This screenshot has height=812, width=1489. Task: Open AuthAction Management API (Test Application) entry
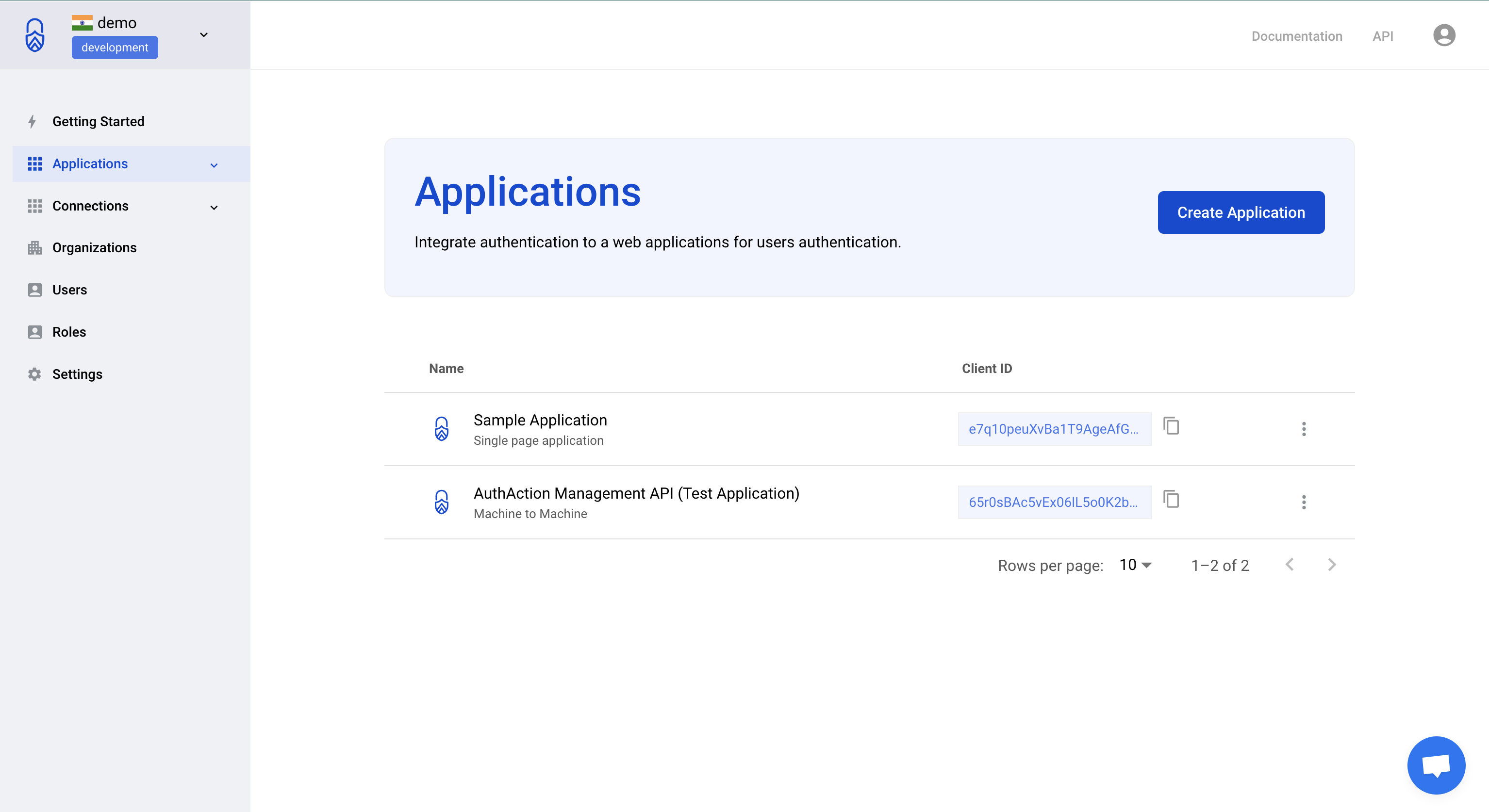coord(636,493)
